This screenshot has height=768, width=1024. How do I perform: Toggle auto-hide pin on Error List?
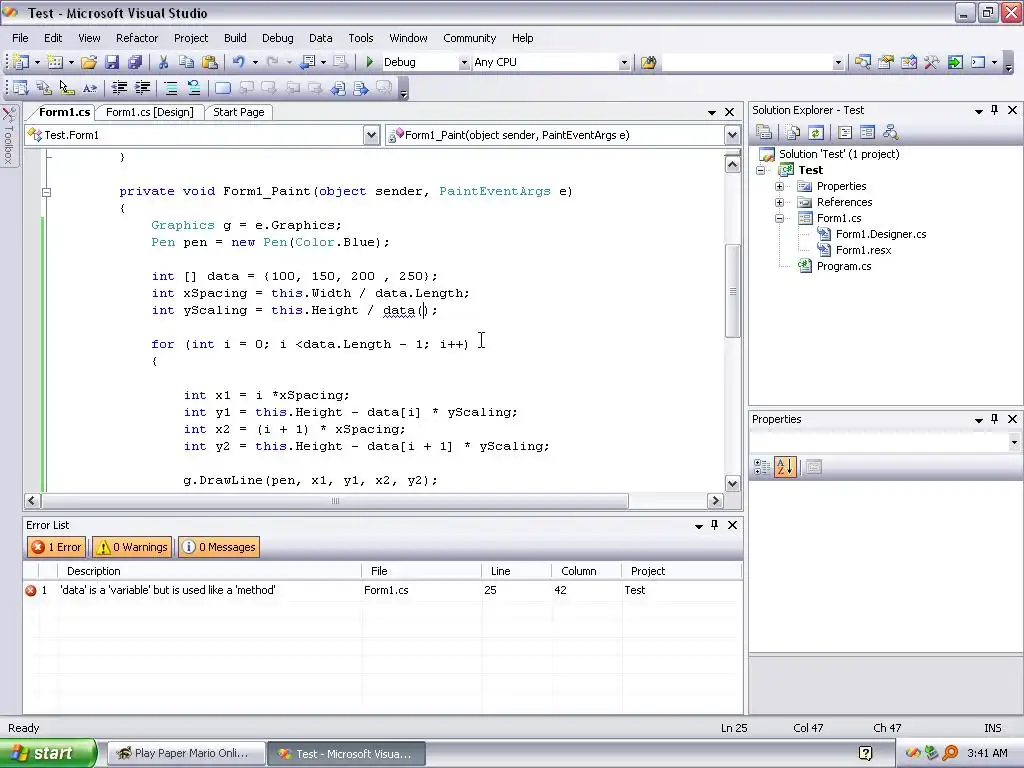tap(714, 524)
